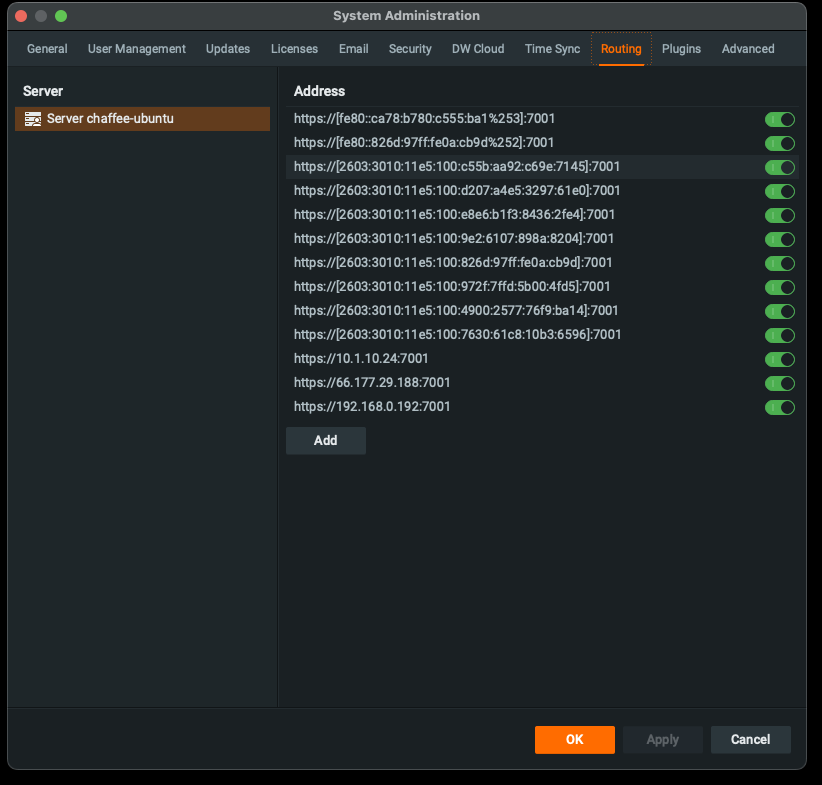Viewport: 822px width, 785px height.
Task: Open the User Management tab
Action: click(137, 49)
